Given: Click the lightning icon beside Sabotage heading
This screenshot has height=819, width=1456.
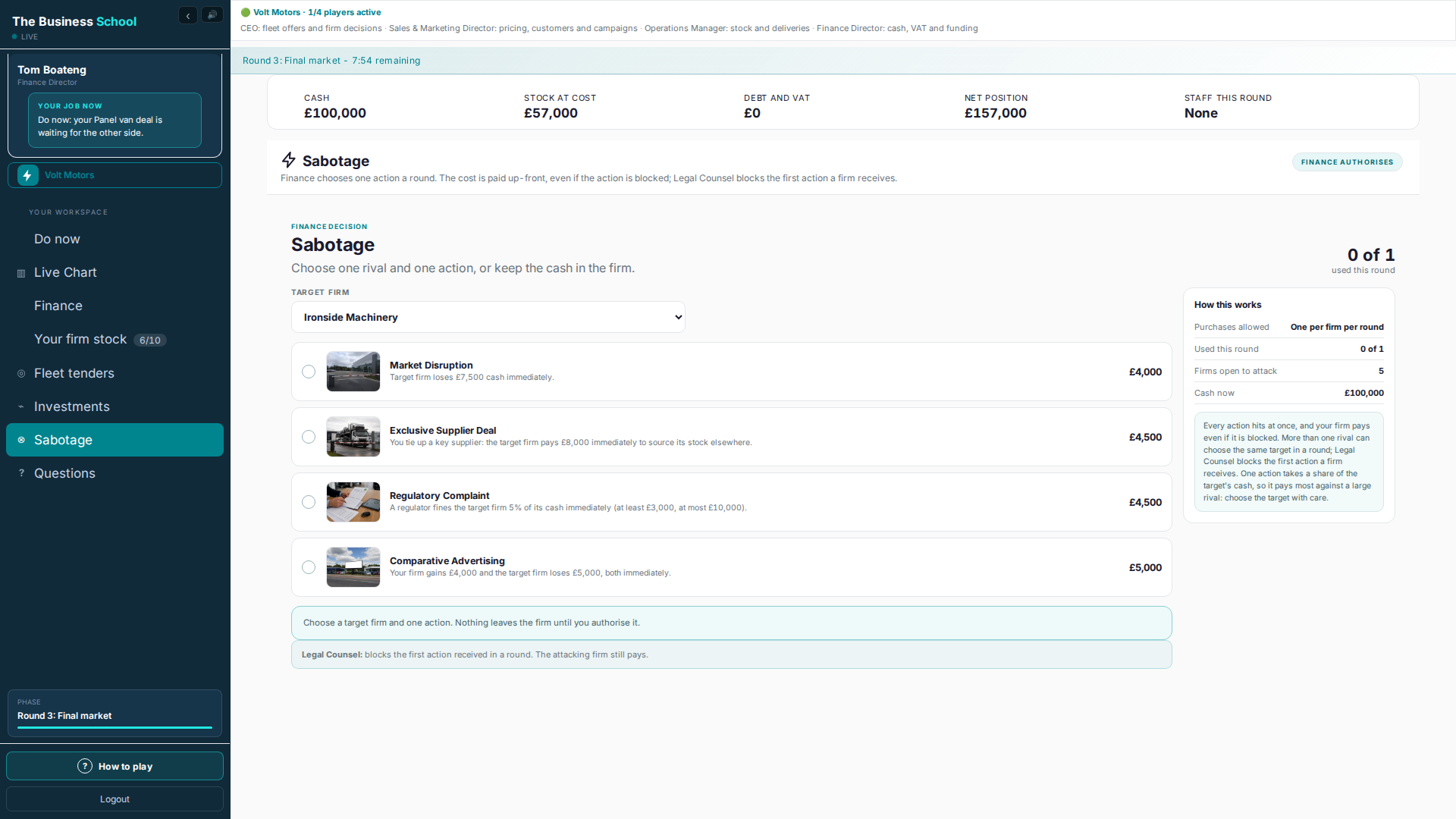Looking at the screenshot, I should [289, 160].
